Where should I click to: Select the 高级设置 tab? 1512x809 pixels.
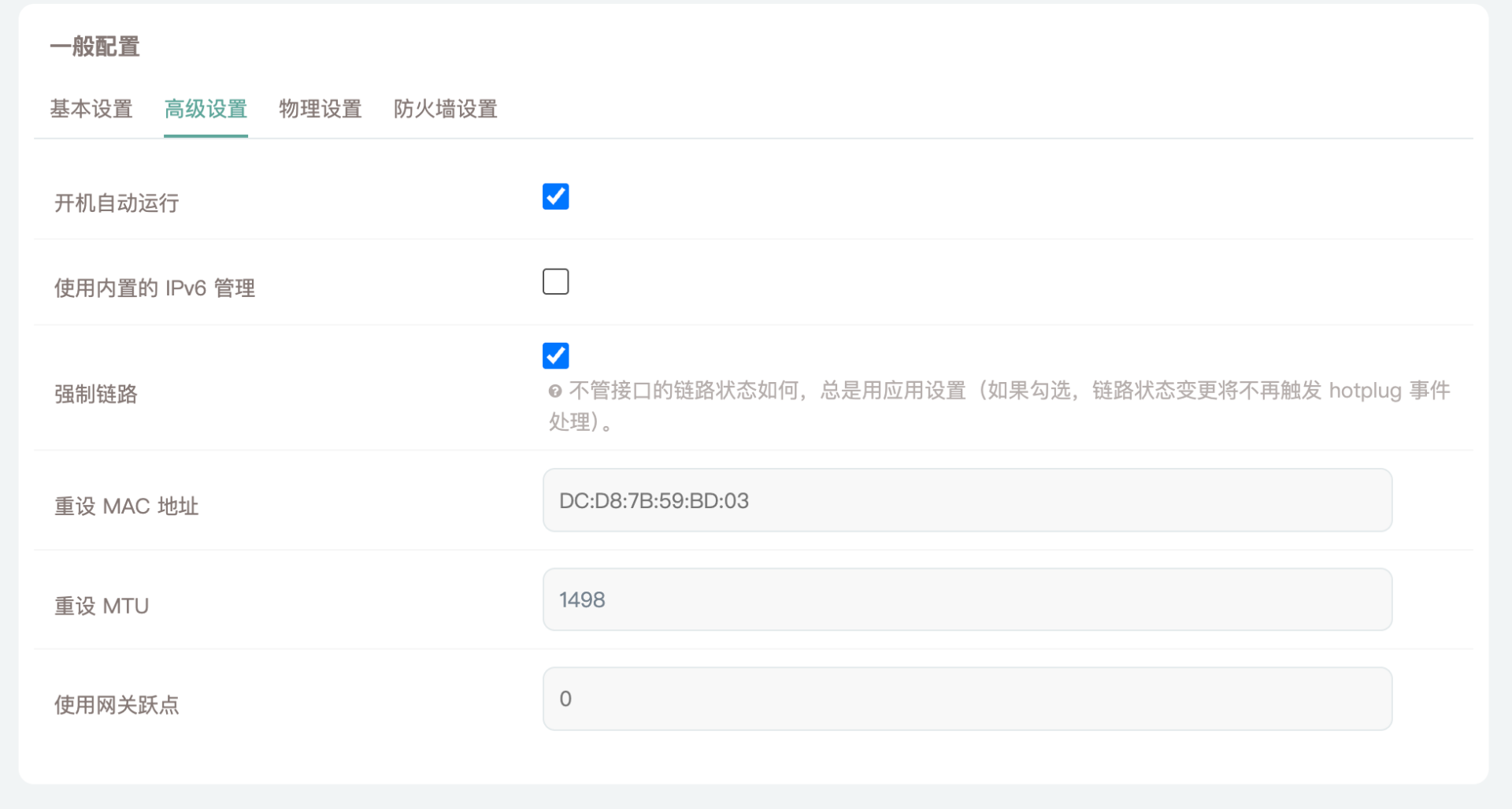(206, 109)
